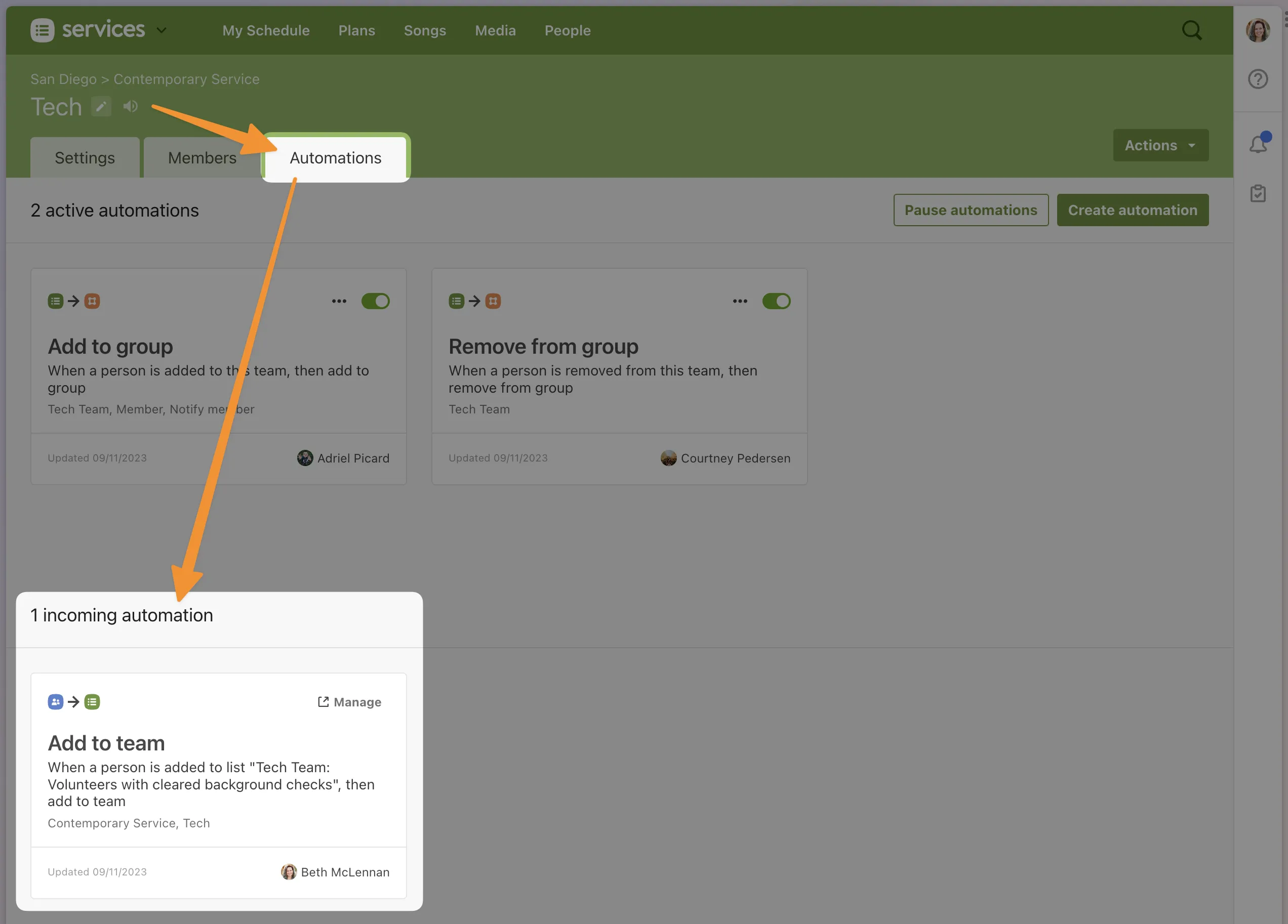Open the help question mark icon
Screen dimensions: 1288x924
[1258, 79]
